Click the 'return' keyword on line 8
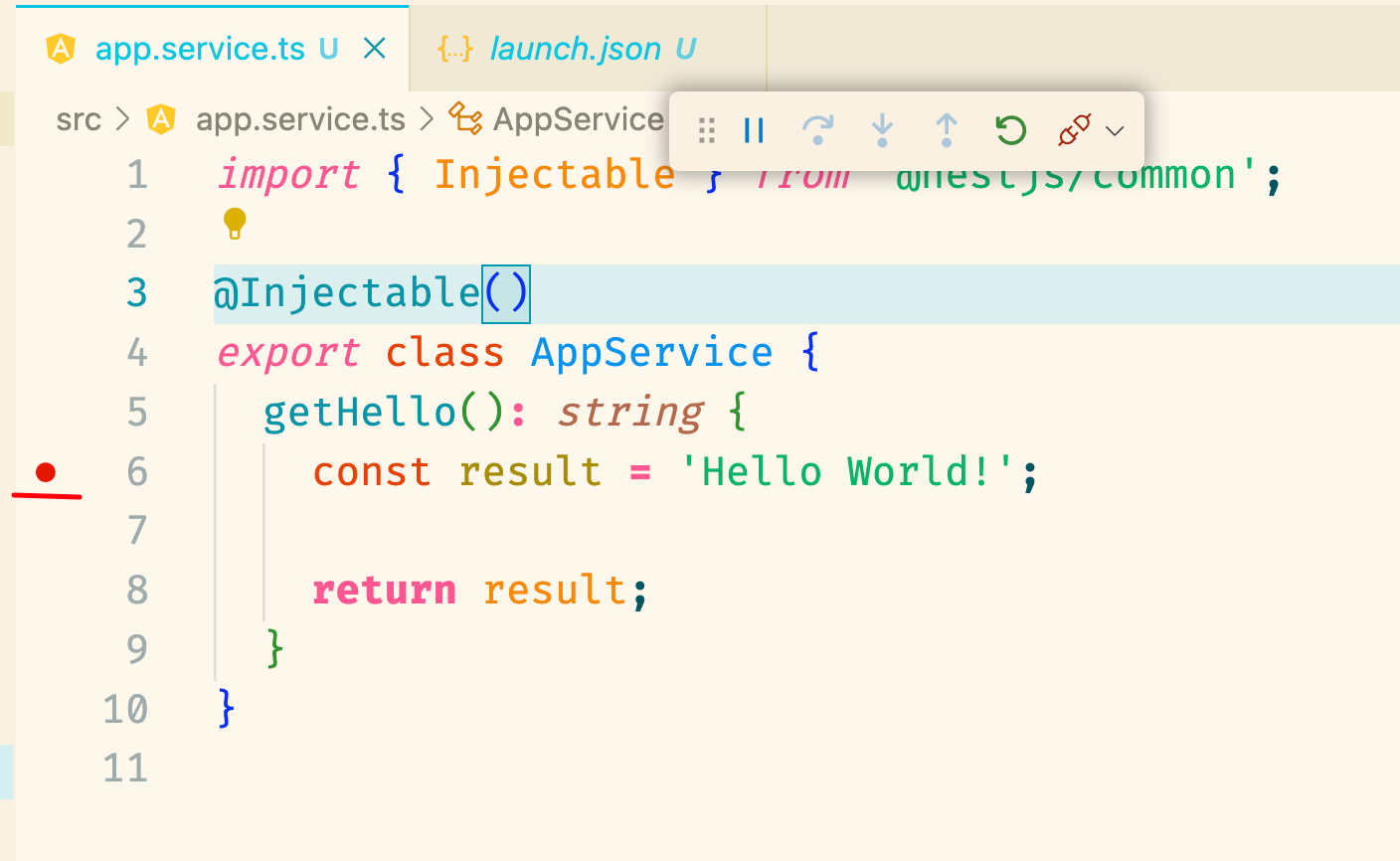1400x861 pixels. coord(384,591)
